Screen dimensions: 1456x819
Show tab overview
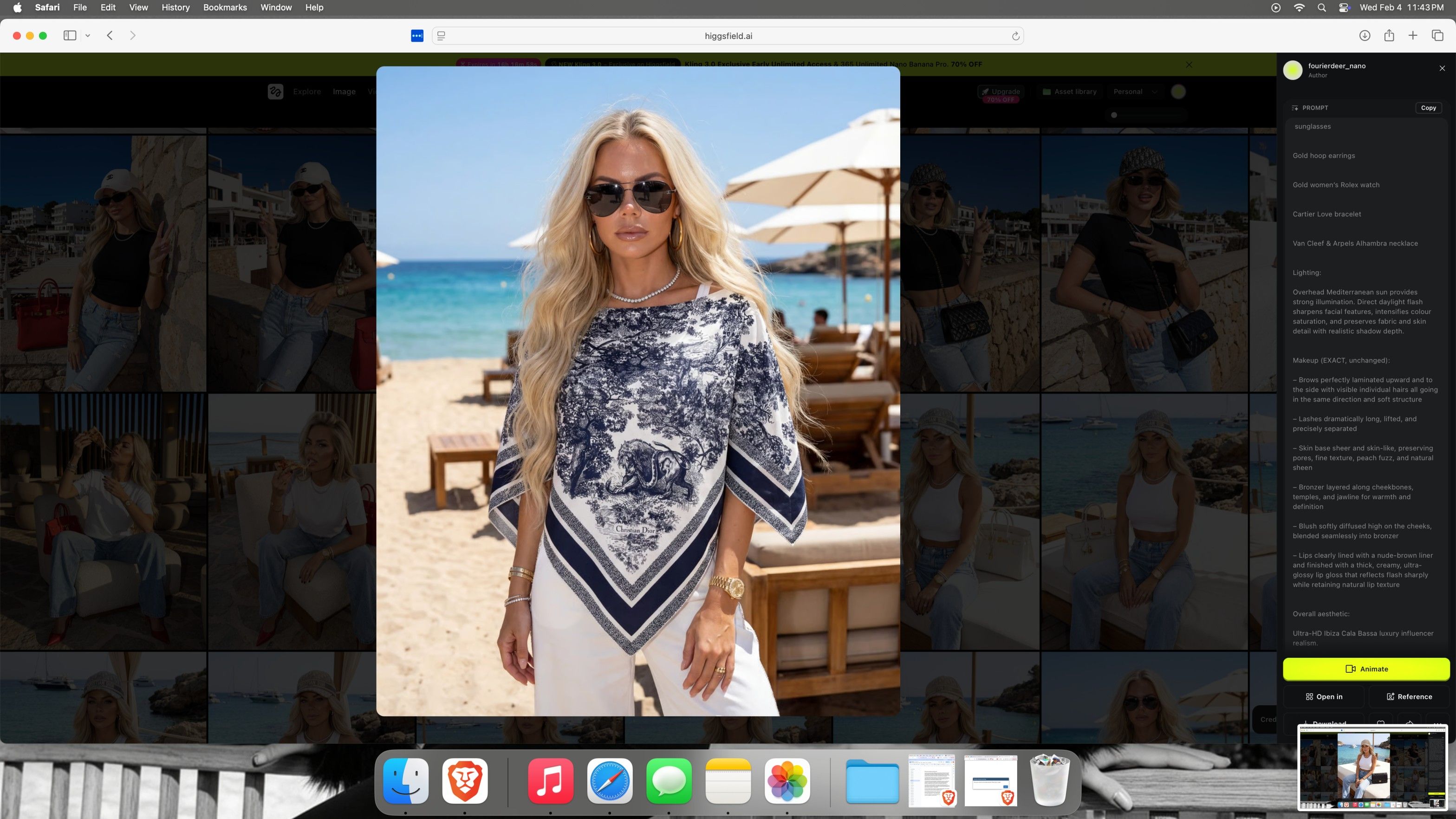pos(1437,36)
